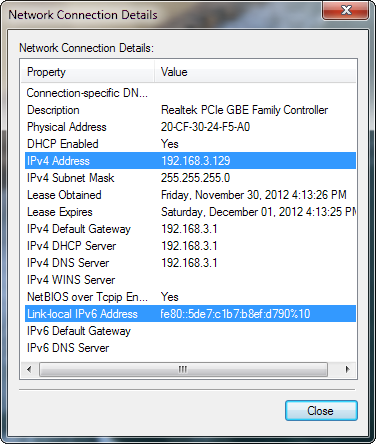Click the 255.255.255.0 value
The height and width of the screenshot is (444, 376).
coord(195,178)
